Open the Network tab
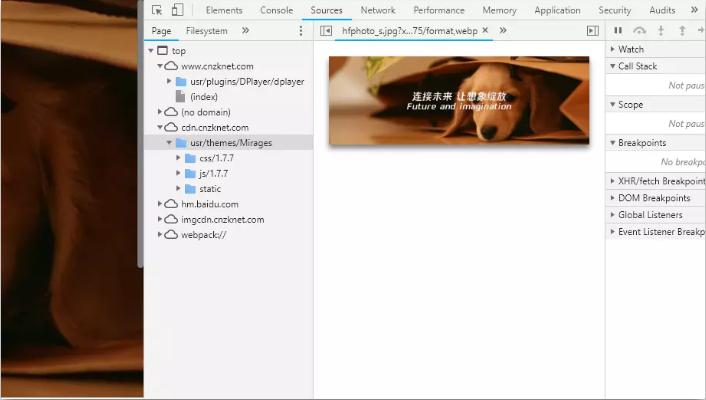The height and width of the screenshot is (400, 706). 378,10
